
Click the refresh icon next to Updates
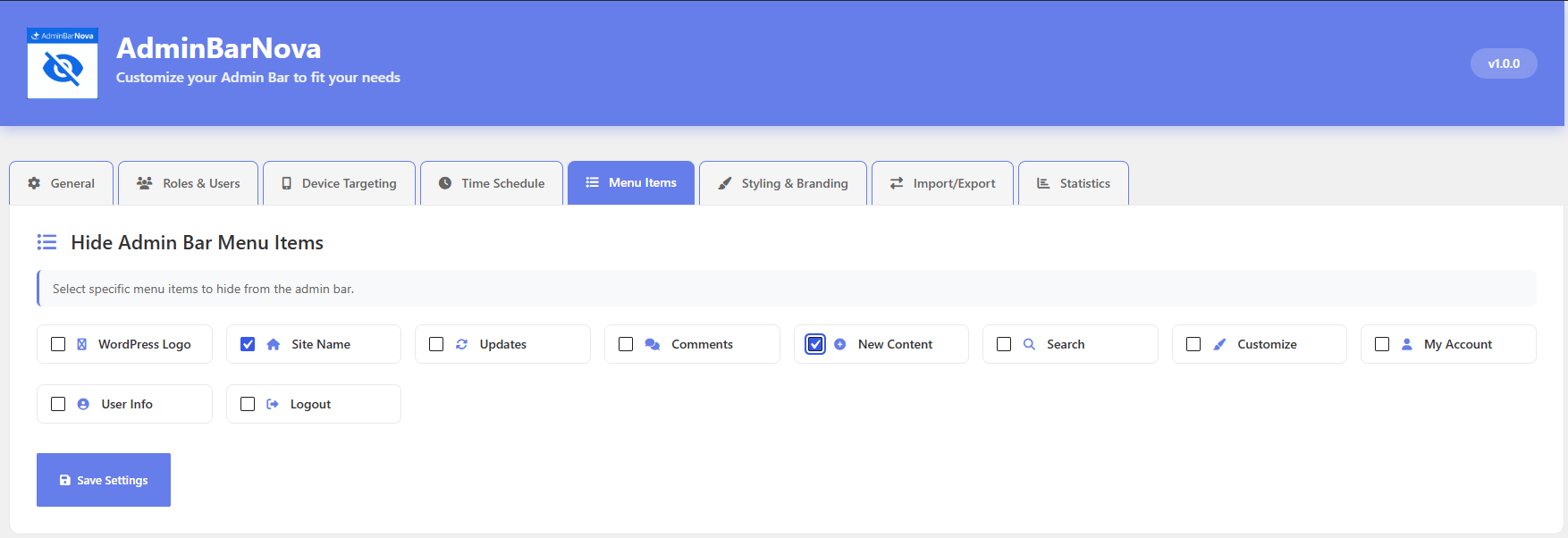tap(462, 344)
